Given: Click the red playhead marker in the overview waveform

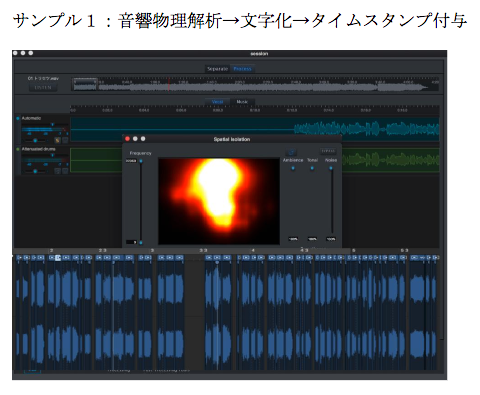Looking at the screenshot, I should click(169, 85).
